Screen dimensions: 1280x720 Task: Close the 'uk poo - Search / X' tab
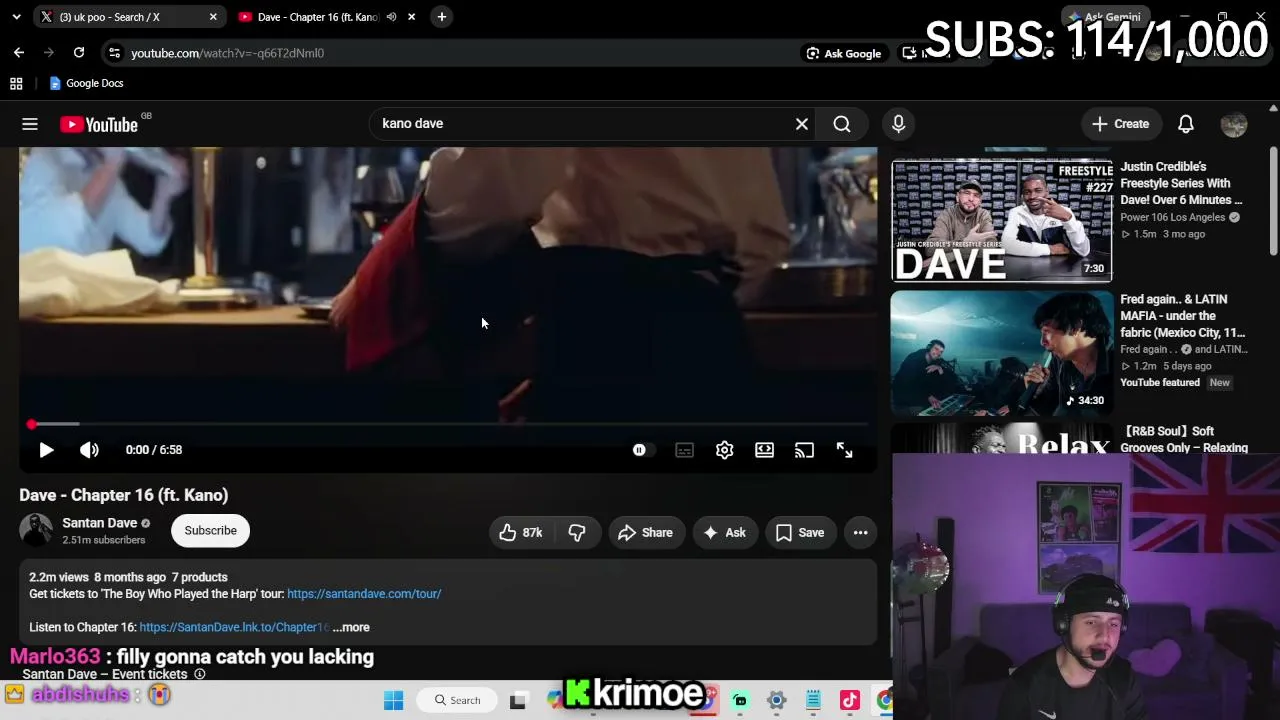(x=213, y=17)
